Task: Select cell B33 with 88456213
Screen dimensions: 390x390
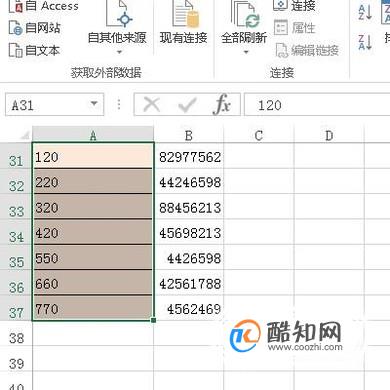Action: 189,208
